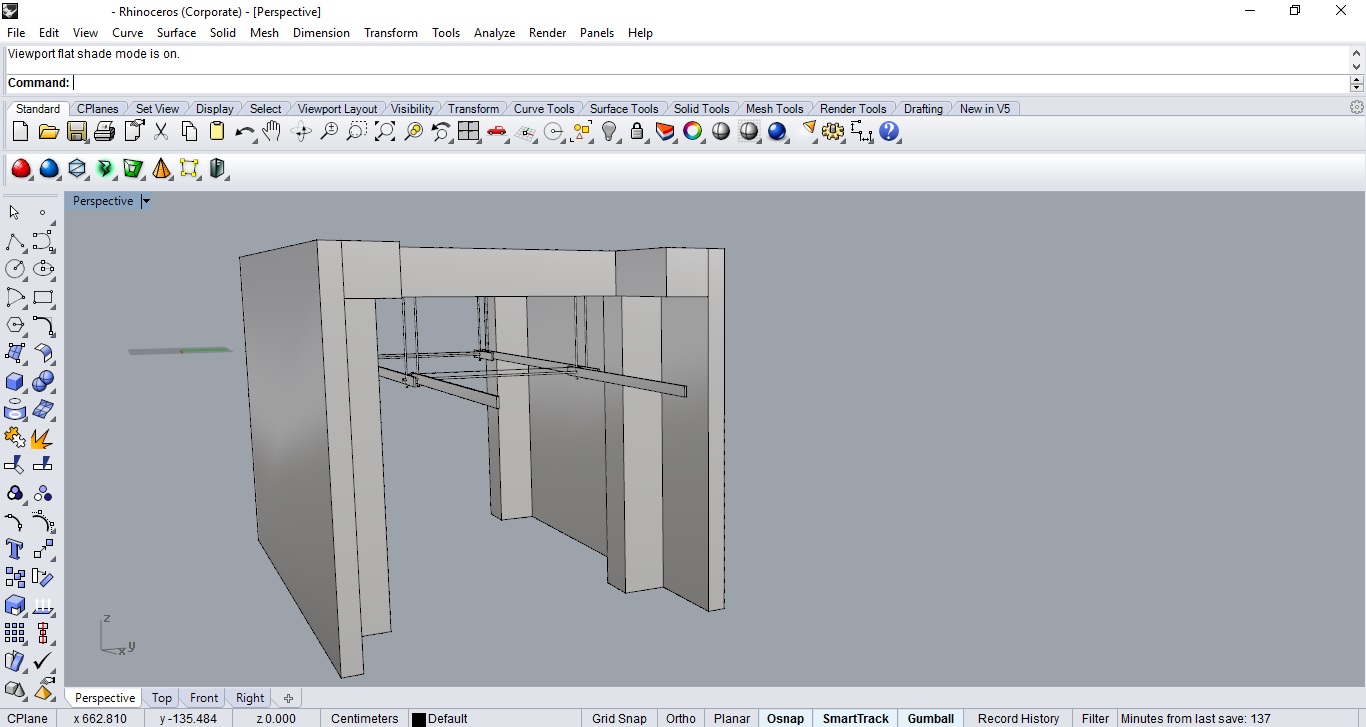Open the Help question mark icon
This screenshot has width=1366, height=727.
click(x=889, y=131)
